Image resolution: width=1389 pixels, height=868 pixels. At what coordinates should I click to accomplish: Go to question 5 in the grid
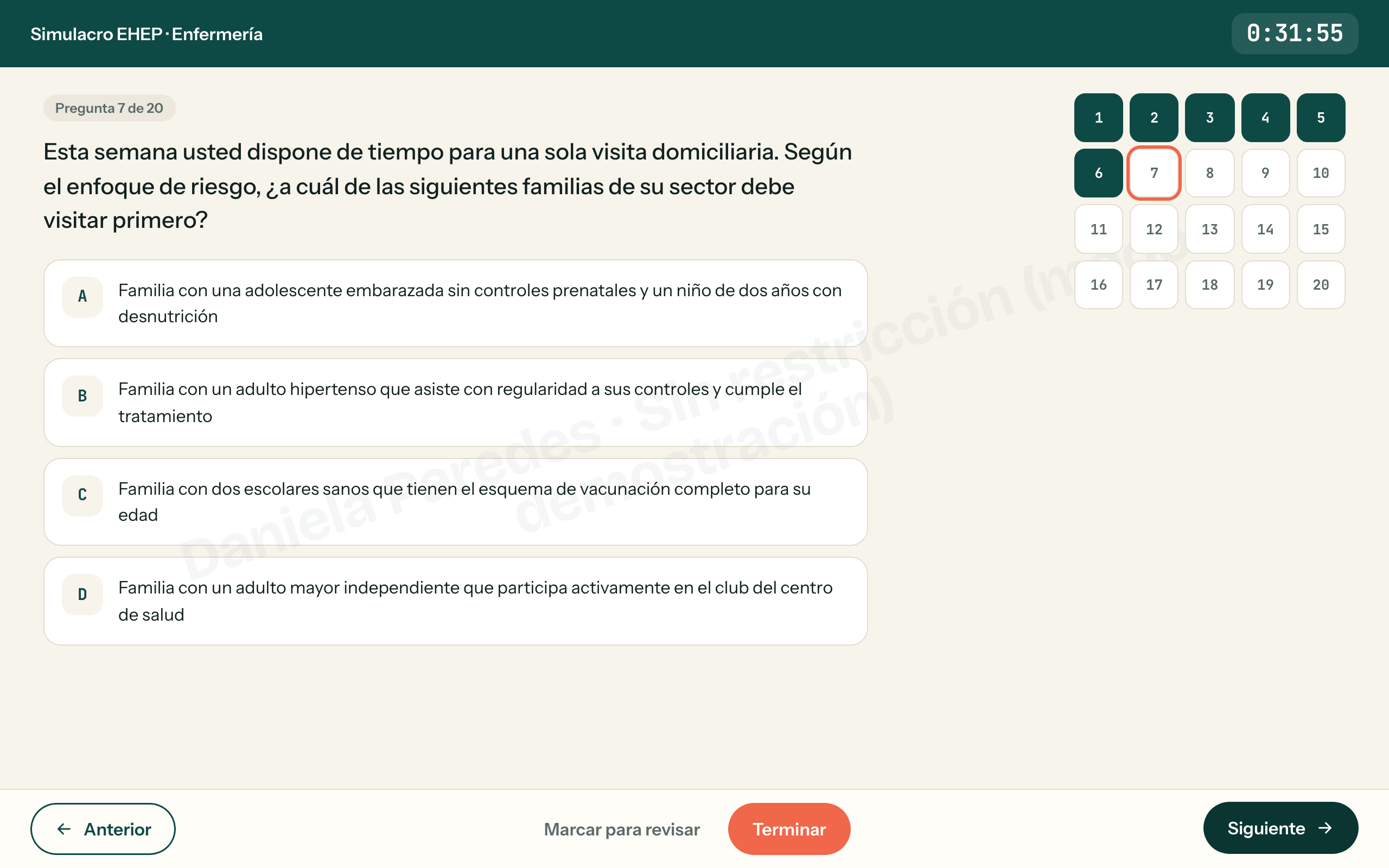click(1321, 118)
